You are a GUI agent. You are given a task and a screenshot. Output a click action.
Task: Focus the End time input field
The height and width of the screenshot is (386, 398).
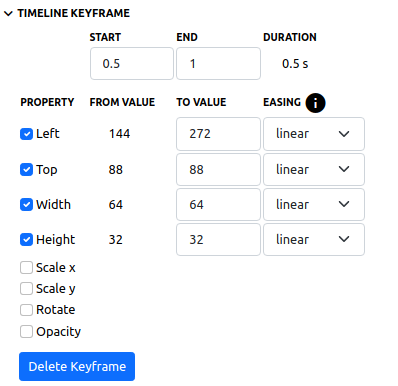coord(218,64)
